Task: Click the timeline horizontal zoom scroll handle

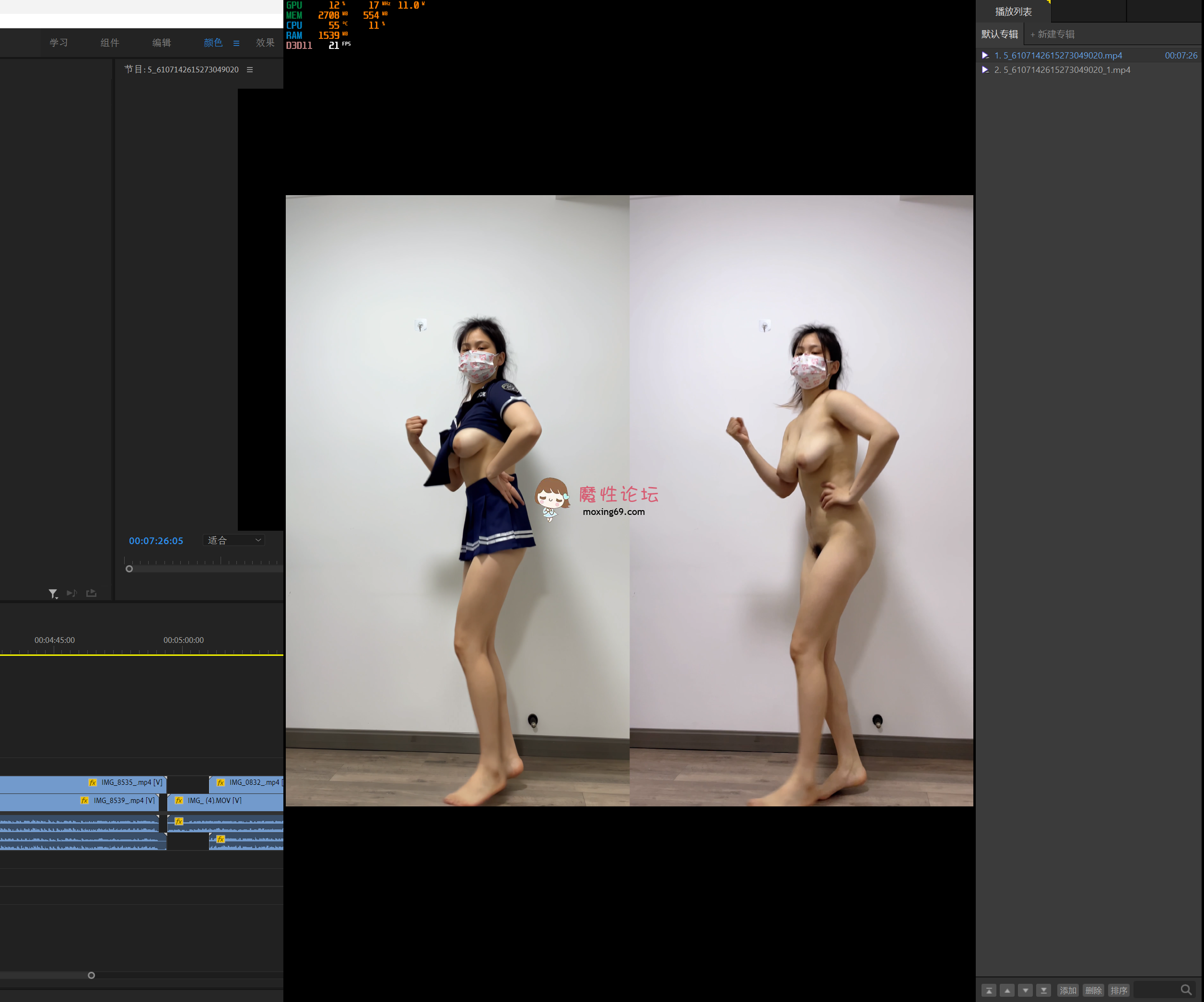Action: (x=91, y=975)
